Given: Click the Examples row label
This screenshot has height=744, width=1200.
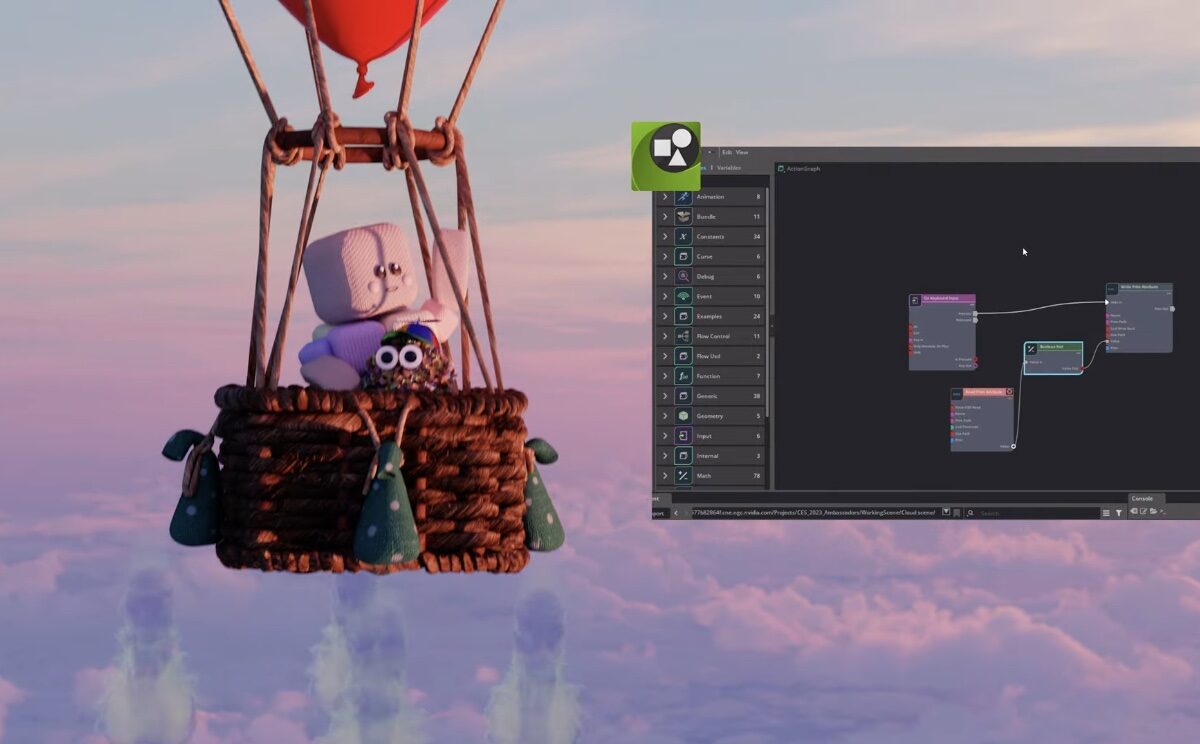Looking at the screenshot, I should [x=709, y=316].
